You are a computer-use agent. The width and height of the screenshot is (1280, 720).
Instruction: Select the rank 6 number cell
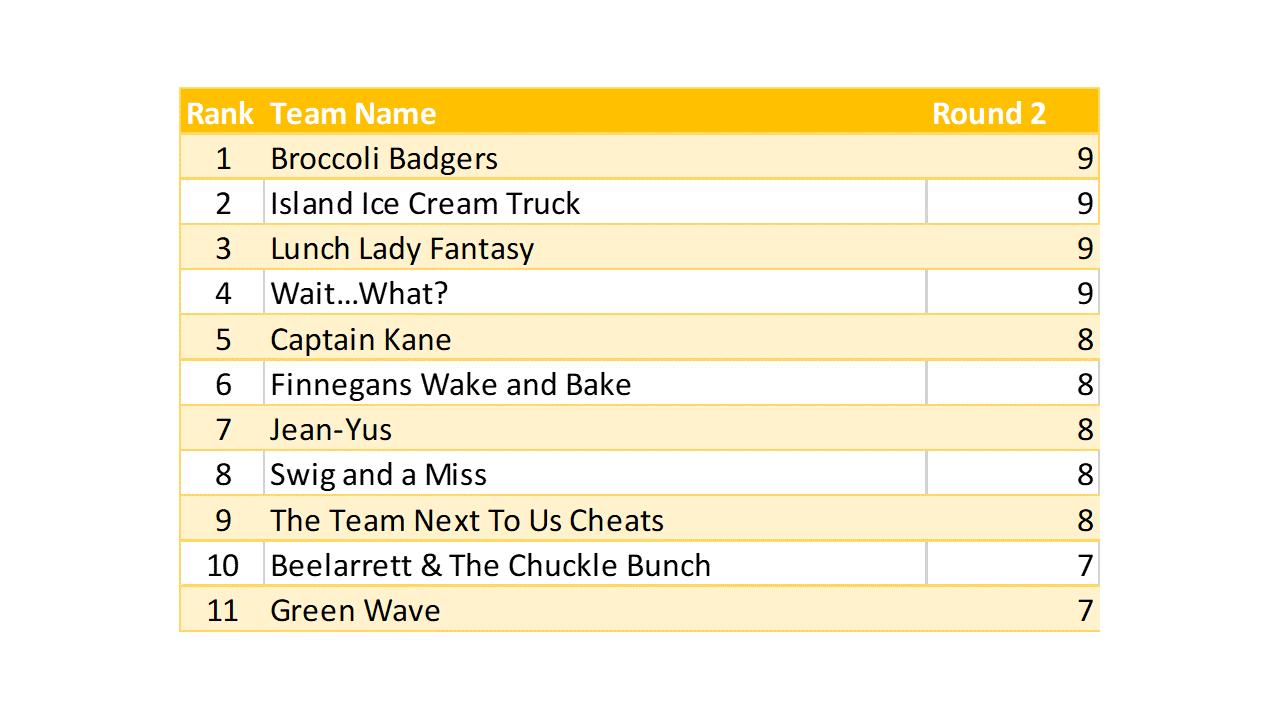click(223, 385)
